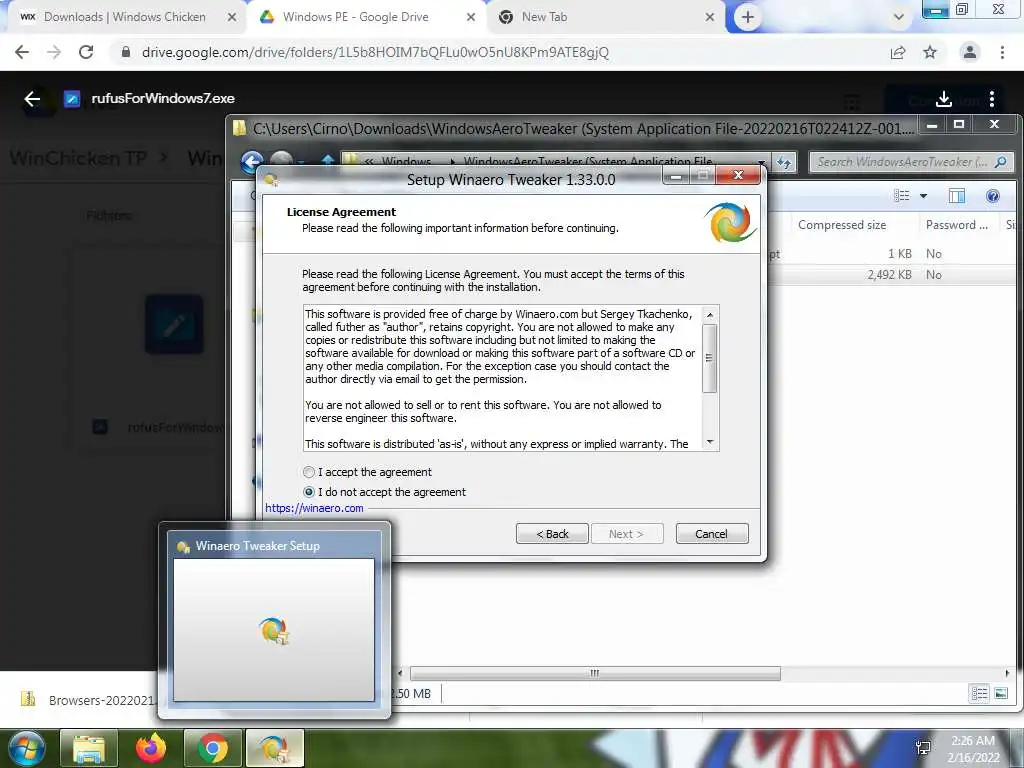This screenshot has height=768, width=1024.
Task: Open the Explorer address bar history dropdown
Action: tap(761, 162)
